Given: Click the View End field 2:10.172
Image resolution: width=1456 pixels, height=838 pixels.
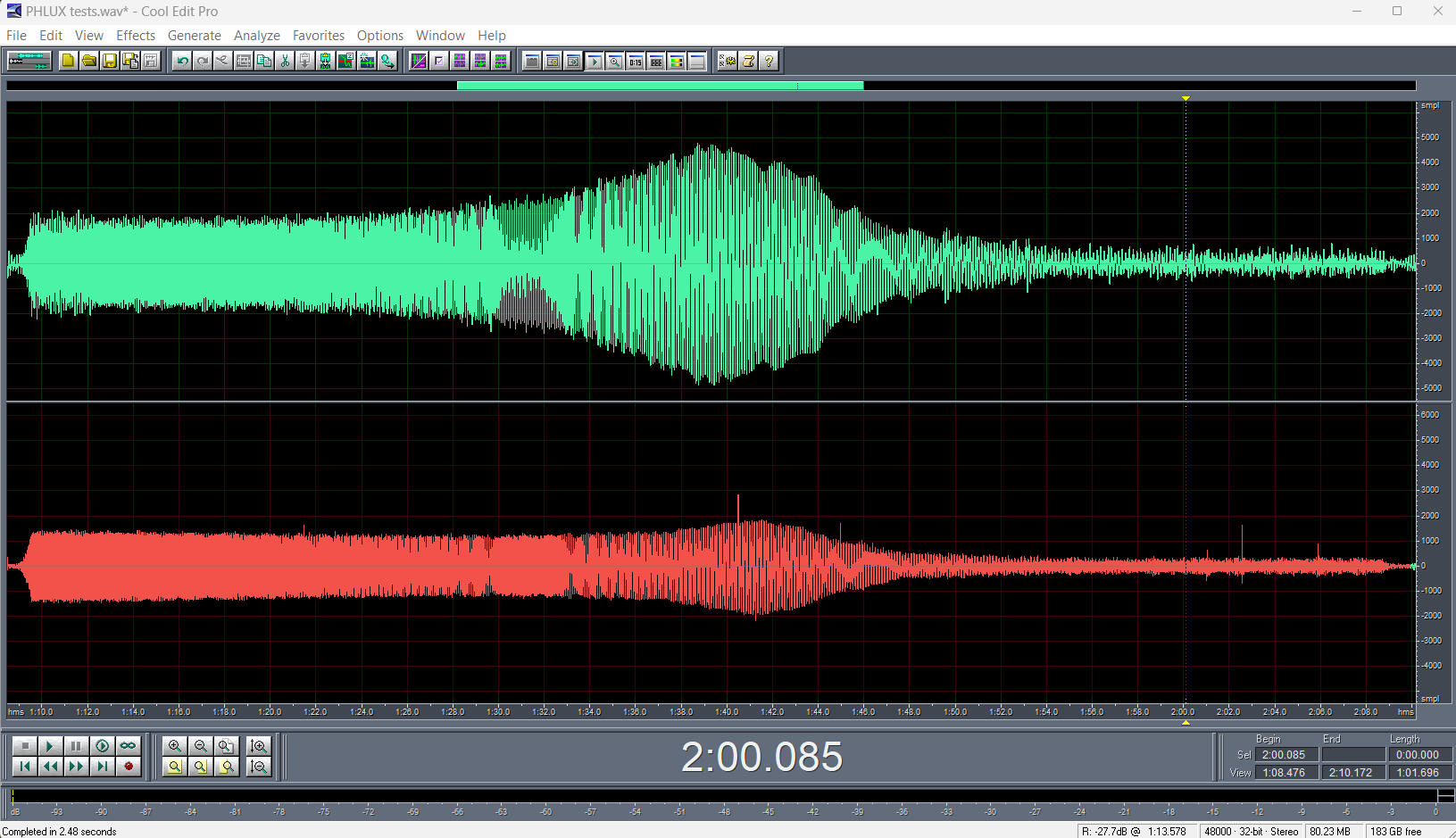Looking at the screenshot, I should click(x=1352, y=773).
